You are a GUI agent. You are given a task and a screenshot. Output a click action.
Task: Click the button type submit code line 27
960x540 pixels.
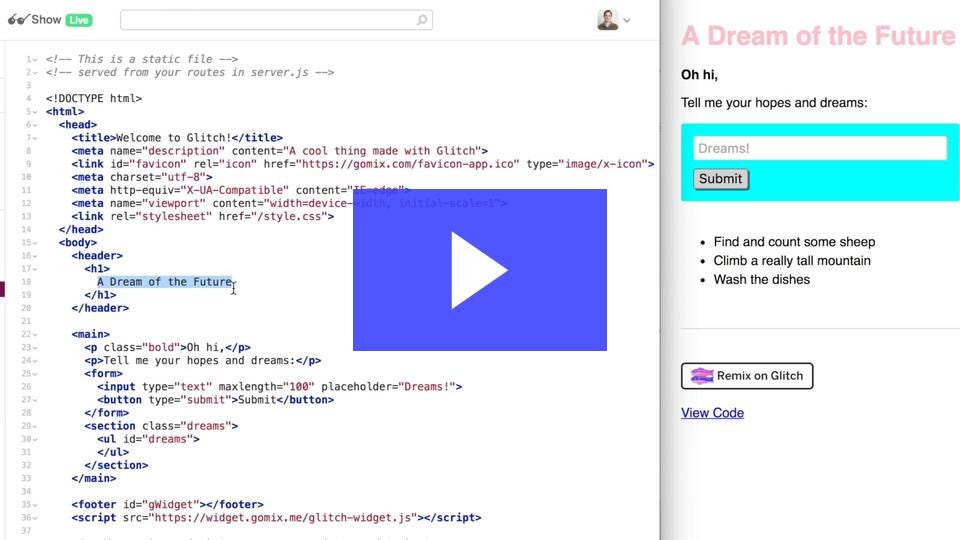(216, 400)
